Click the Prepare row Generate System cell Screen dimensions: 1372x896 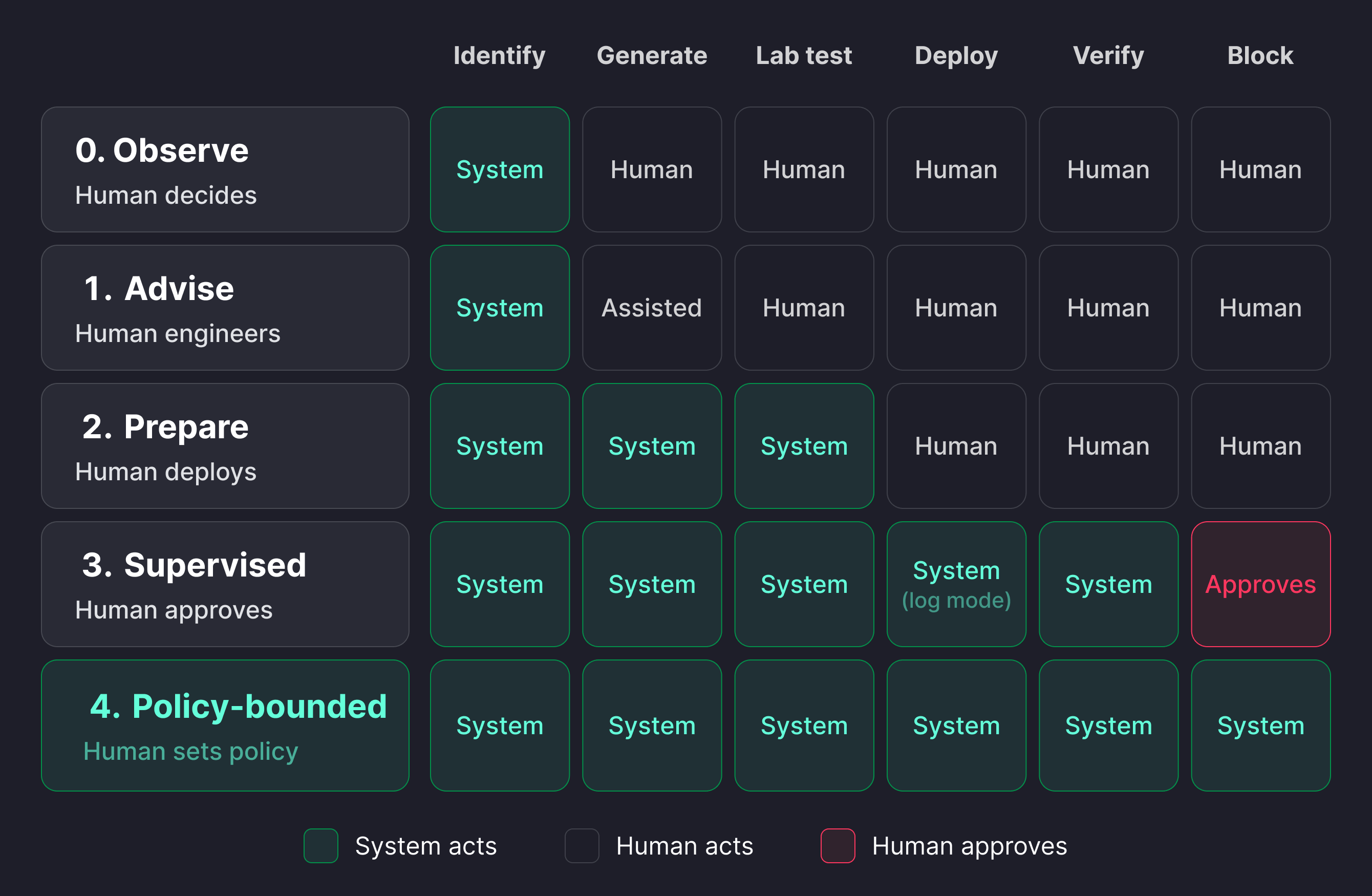pyautogui.click(x=652, y=446)
